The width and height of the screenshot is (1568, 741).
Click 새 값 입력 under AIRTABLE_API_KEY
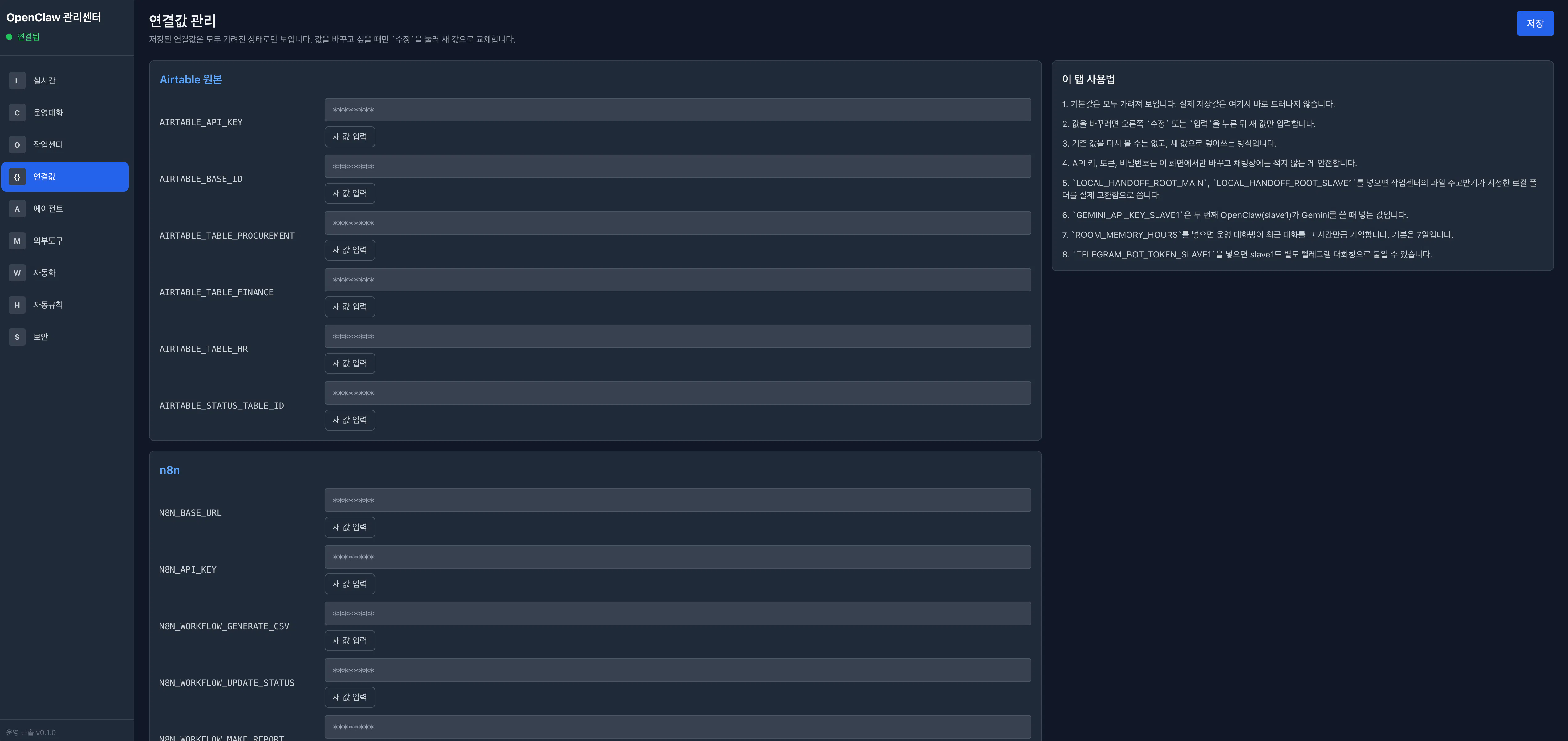(349, 137)
